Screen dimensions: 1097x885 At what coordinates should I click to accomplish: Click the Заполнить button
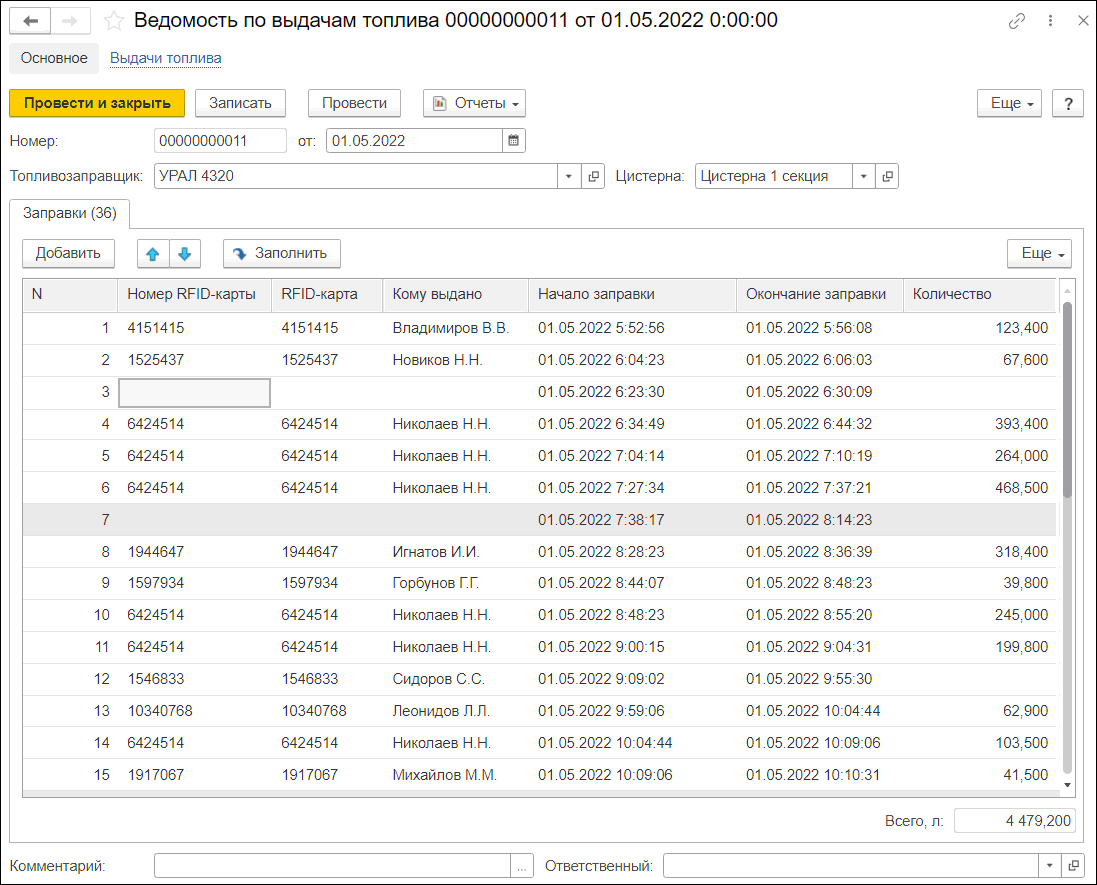click(282, 254)
